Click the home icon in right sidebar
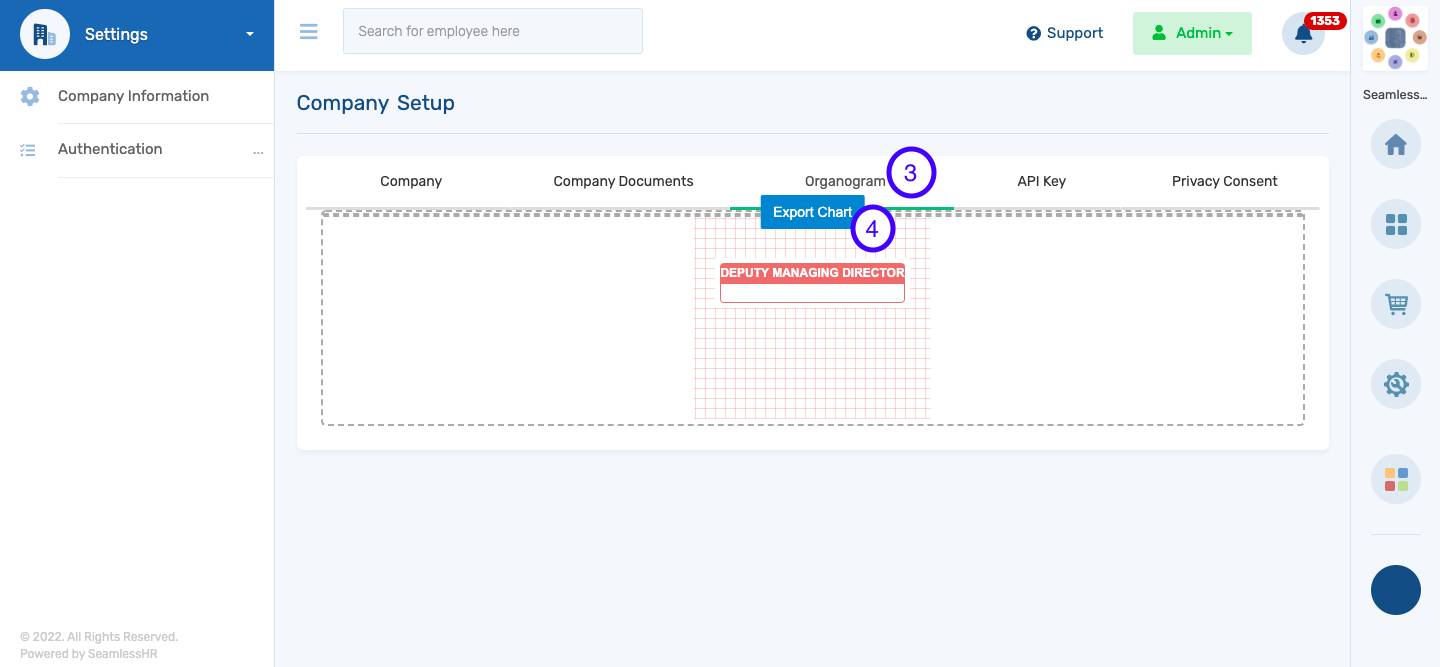1440x667 pixels. [1395, 145]
